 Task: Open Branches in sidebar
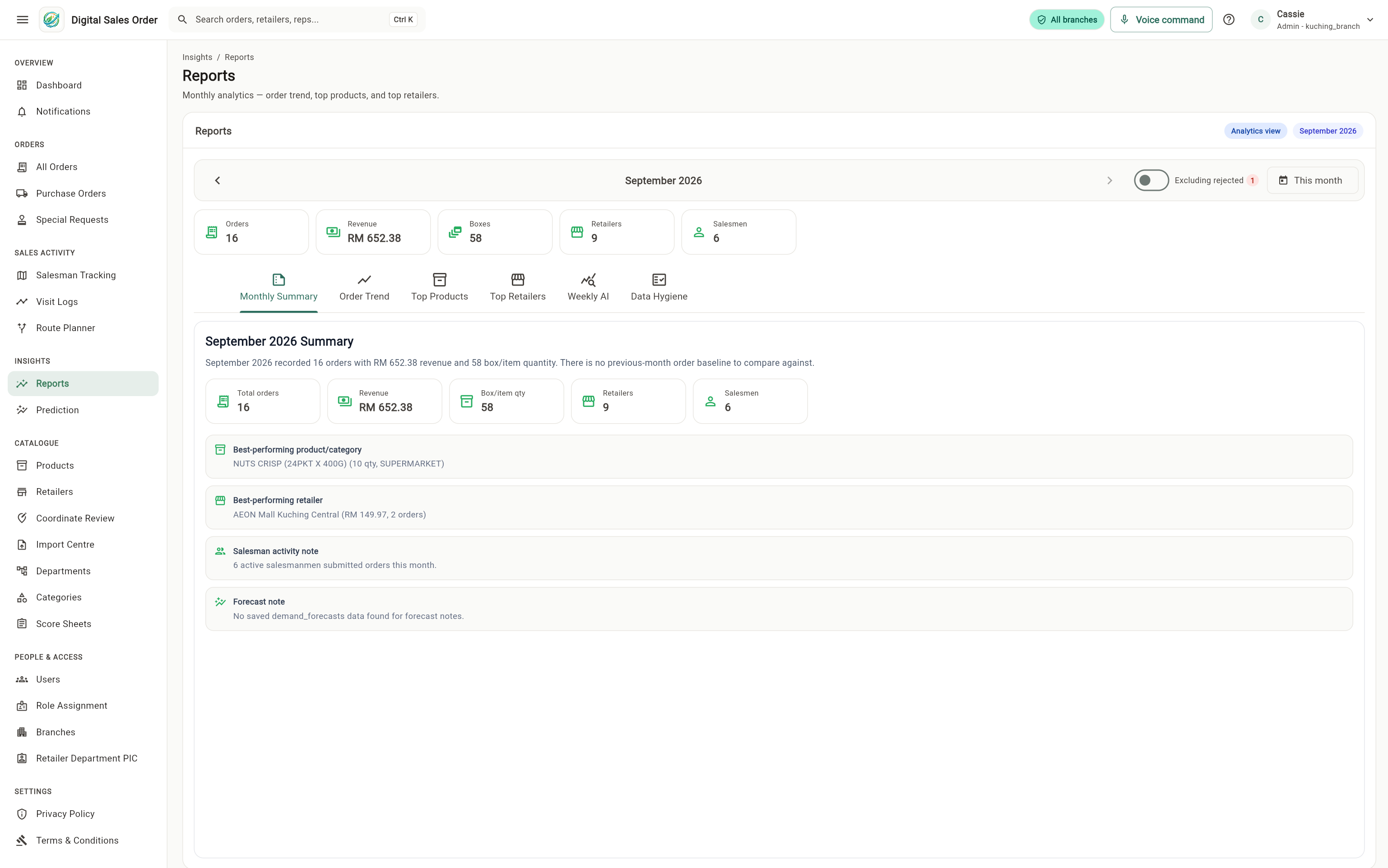click(83, 732)
